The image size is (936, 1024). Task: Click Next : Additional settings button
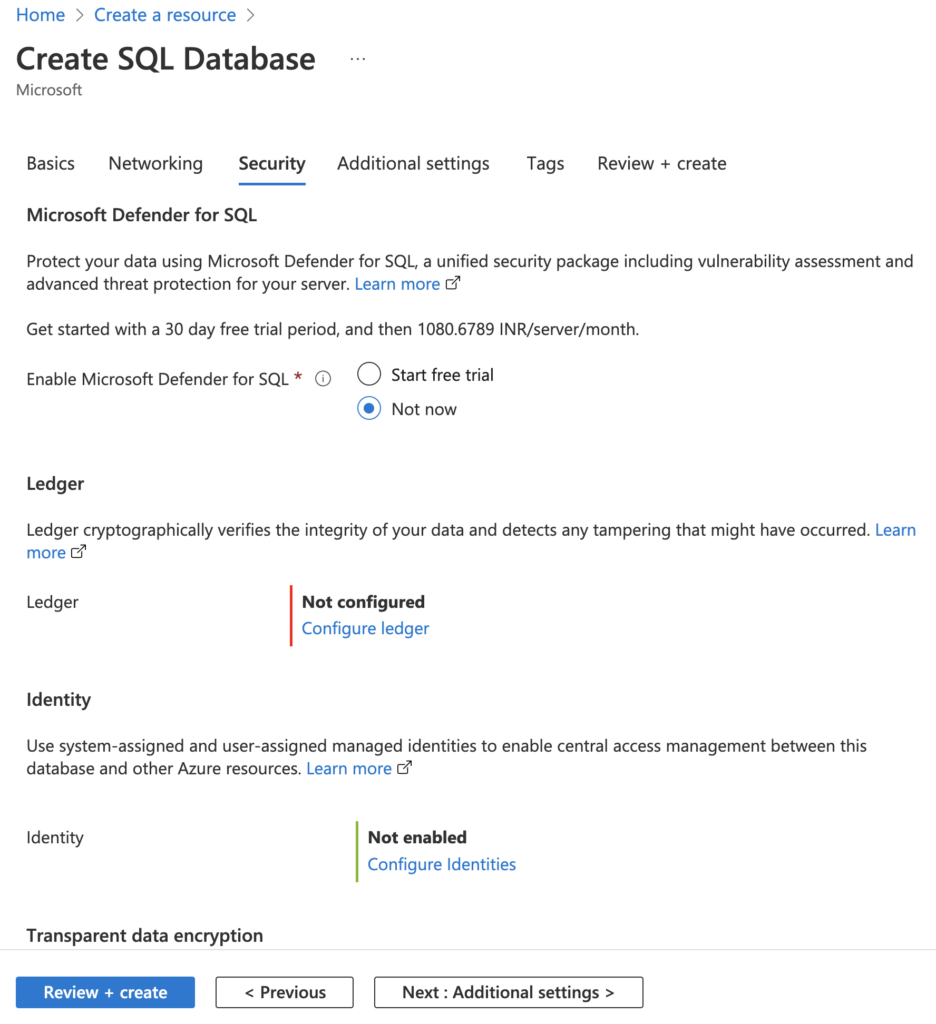tap(508, 992)
